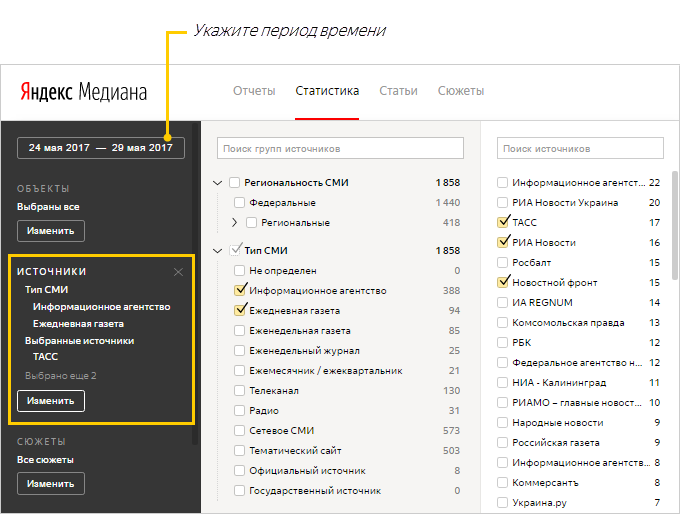Check the Региональные checkbox

251,222
